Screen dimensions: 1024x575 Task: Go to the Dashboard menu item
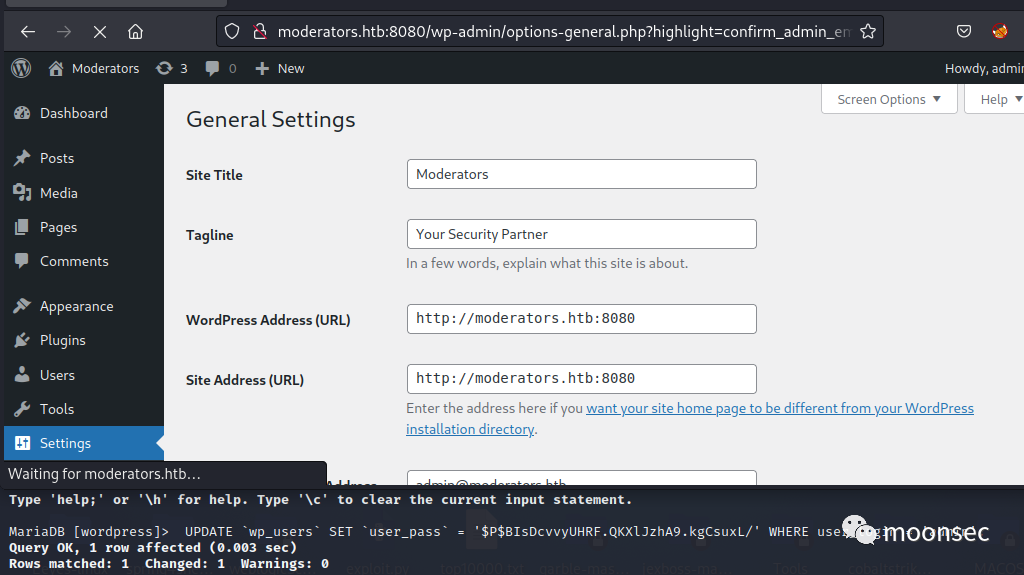pyautogui.click(x=73, y=113)
